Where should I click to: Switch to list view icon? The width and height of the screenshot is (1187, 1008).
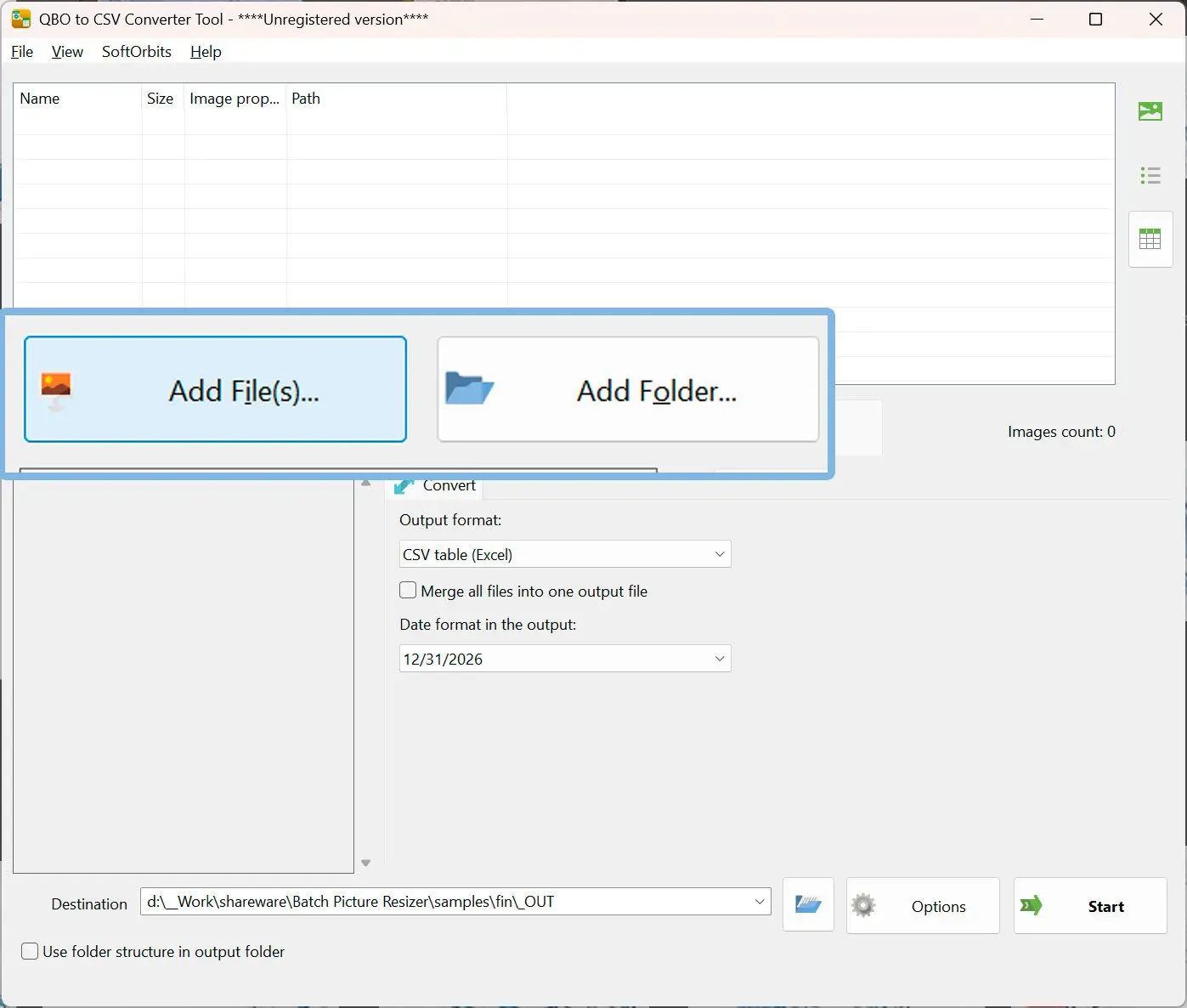pyautogui.click(x=1150, y=176)
